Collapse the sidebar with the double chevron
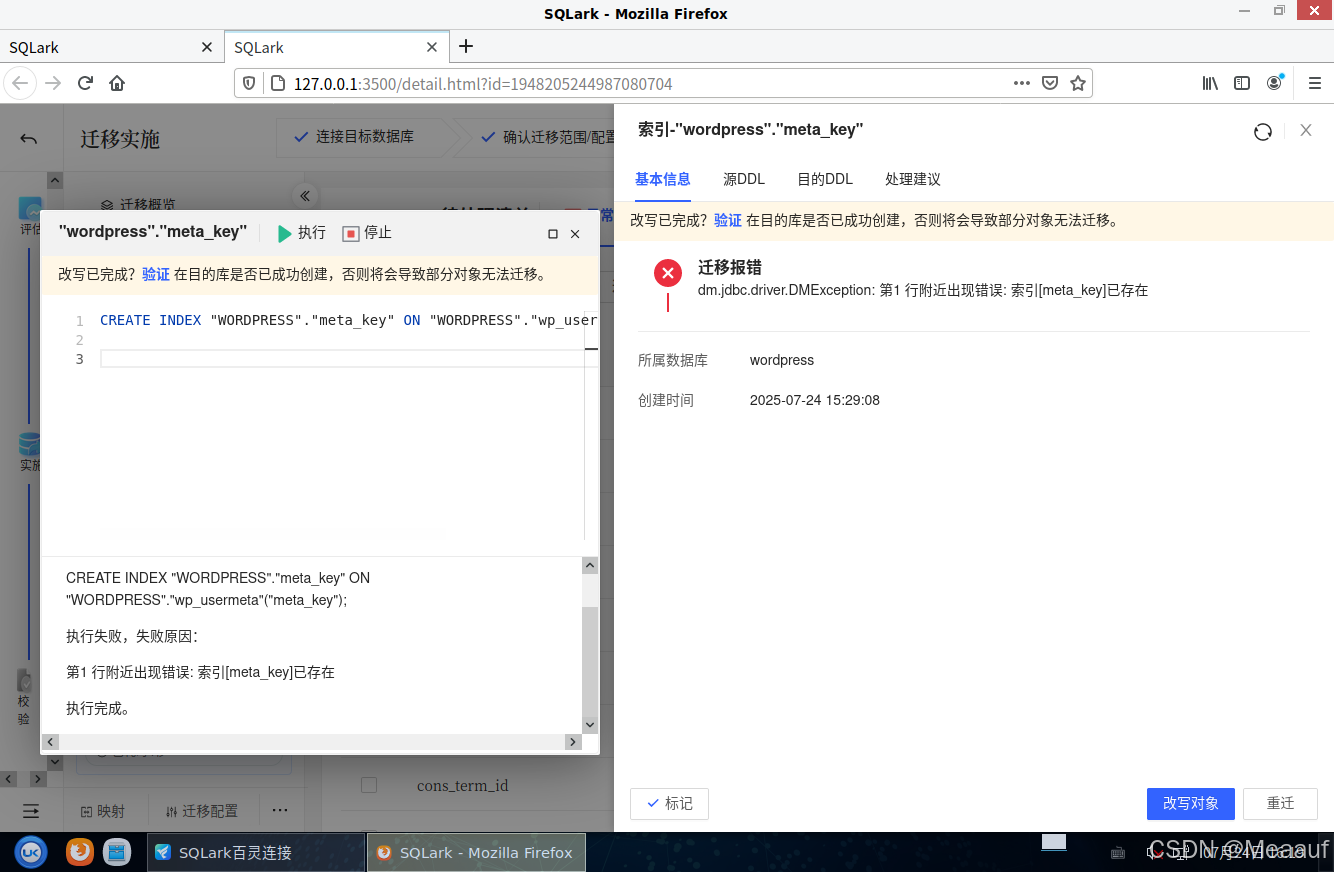1334x872 pixels. 305,196
